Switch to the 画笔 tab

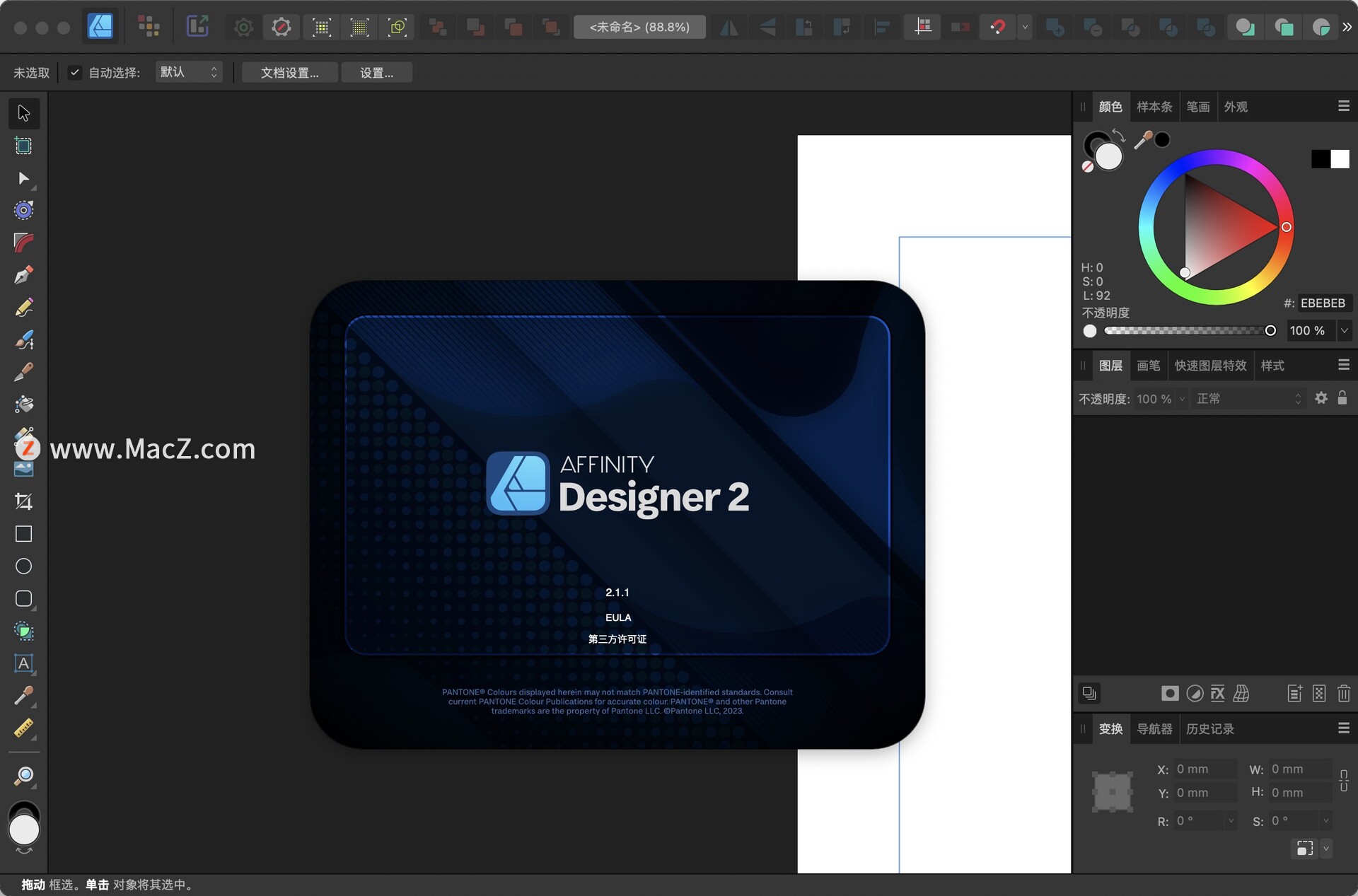pos(1148,366)
